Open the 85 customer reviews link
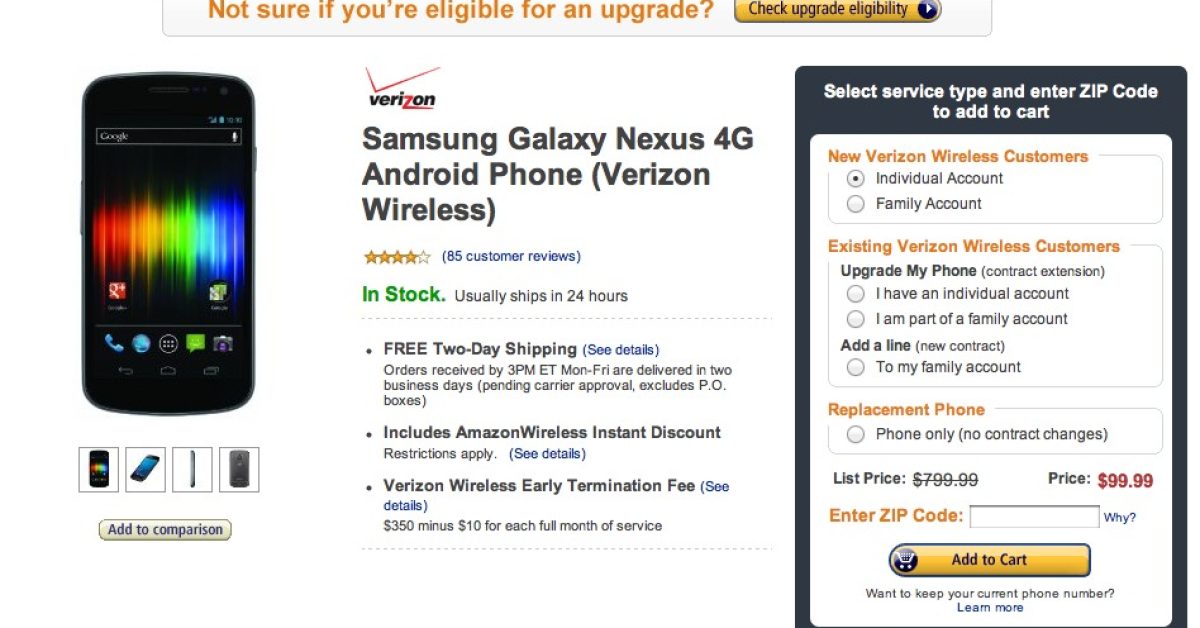The image size is (1200, 628). coord(511,257)
